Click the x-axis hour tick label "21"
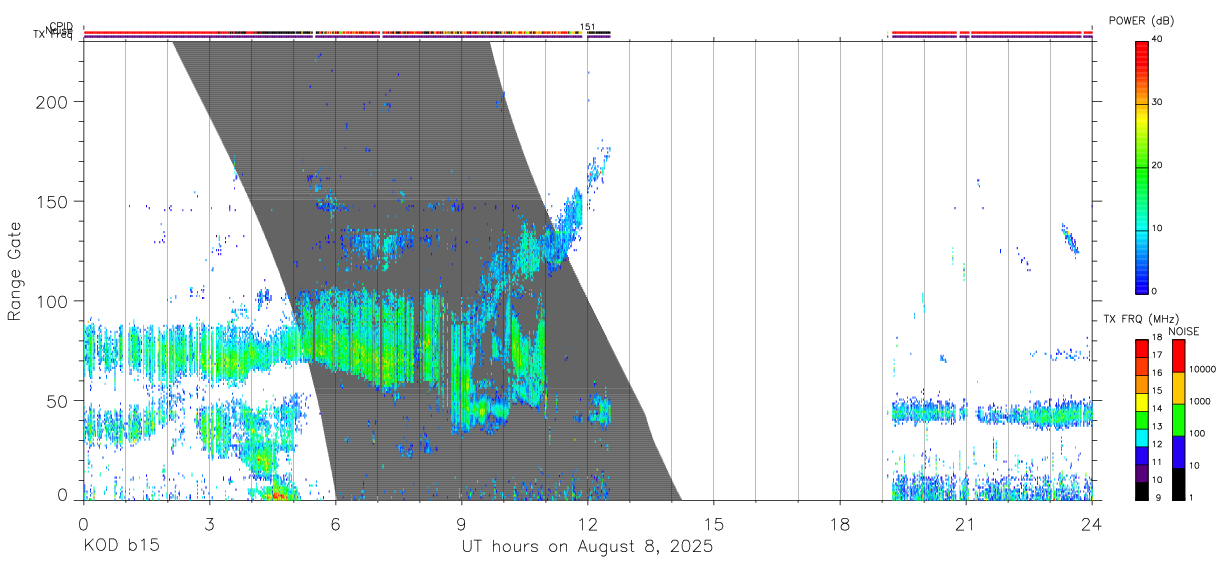Viewport: 1228px width, 567px height. point(966,523)
